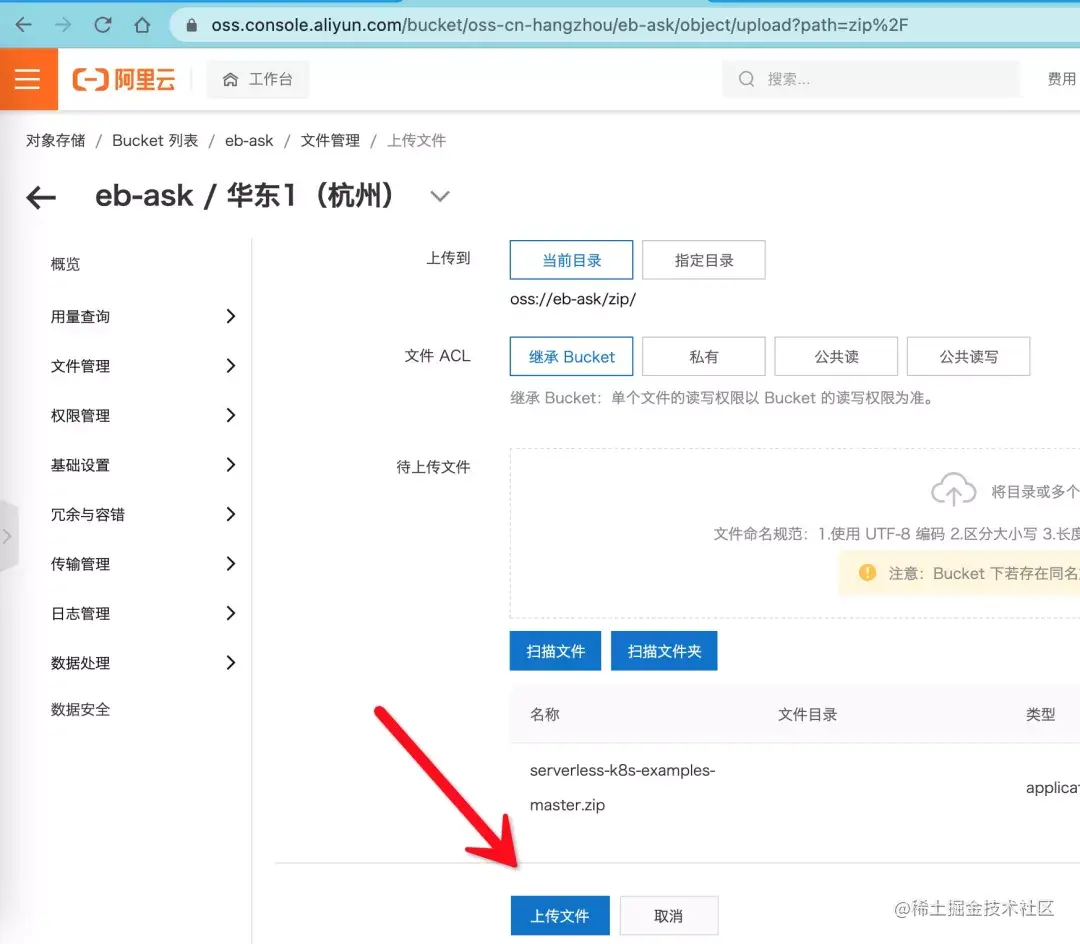Go to Bucket 列表 in the breadcrumb
Viewport: 1080px width, 944px height.
(x=155, y=140)
